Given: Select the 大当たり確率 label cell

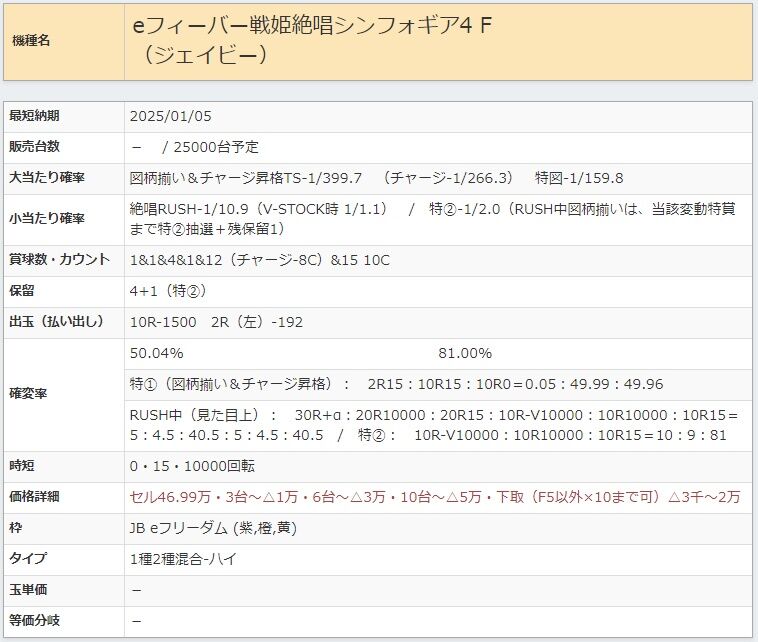Looking at the screenshot, I should click(x=47, y=177).
